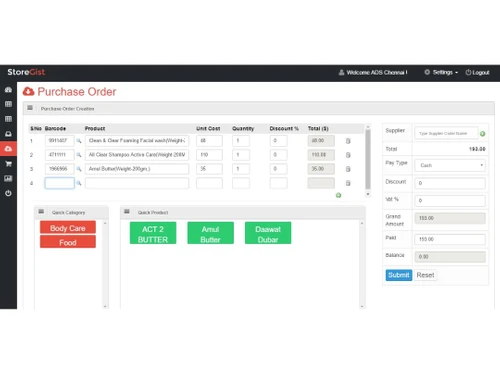Click the Logout link
500x375 pixels.
477,72
